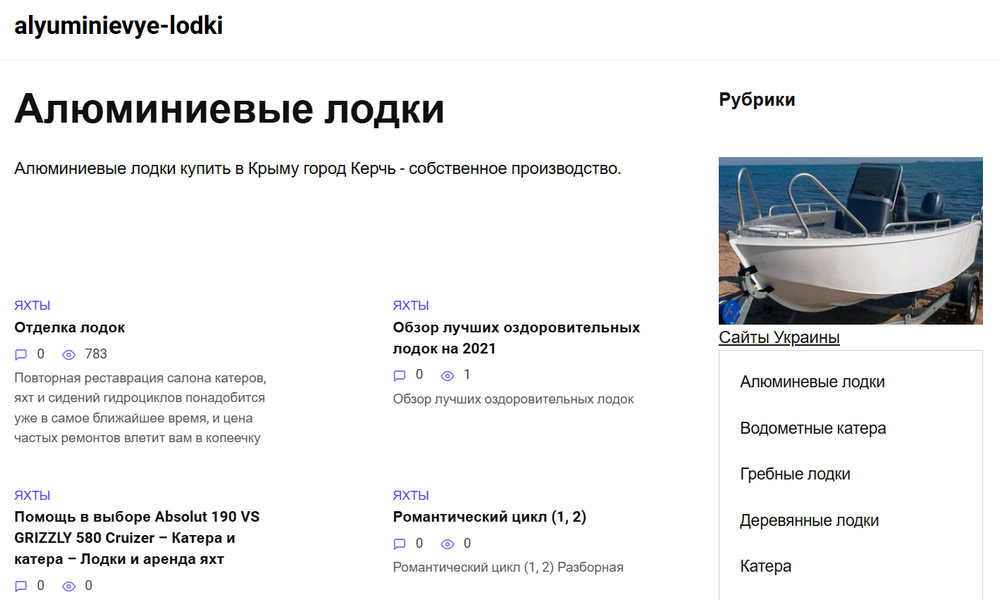Click the views eye icon showing 783
Viewport: 1000px width, 600px height.
[68, 353]
